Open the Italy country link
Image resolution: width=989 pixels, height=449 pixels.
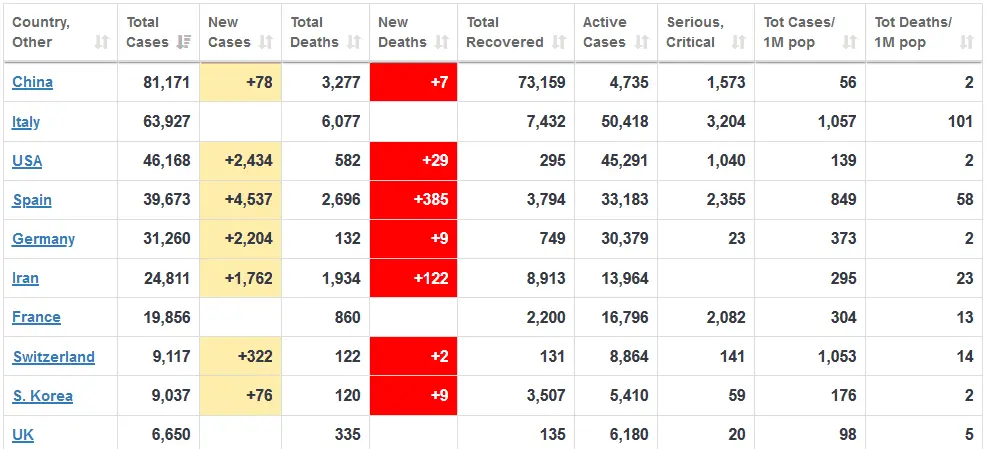click(26, 122)
